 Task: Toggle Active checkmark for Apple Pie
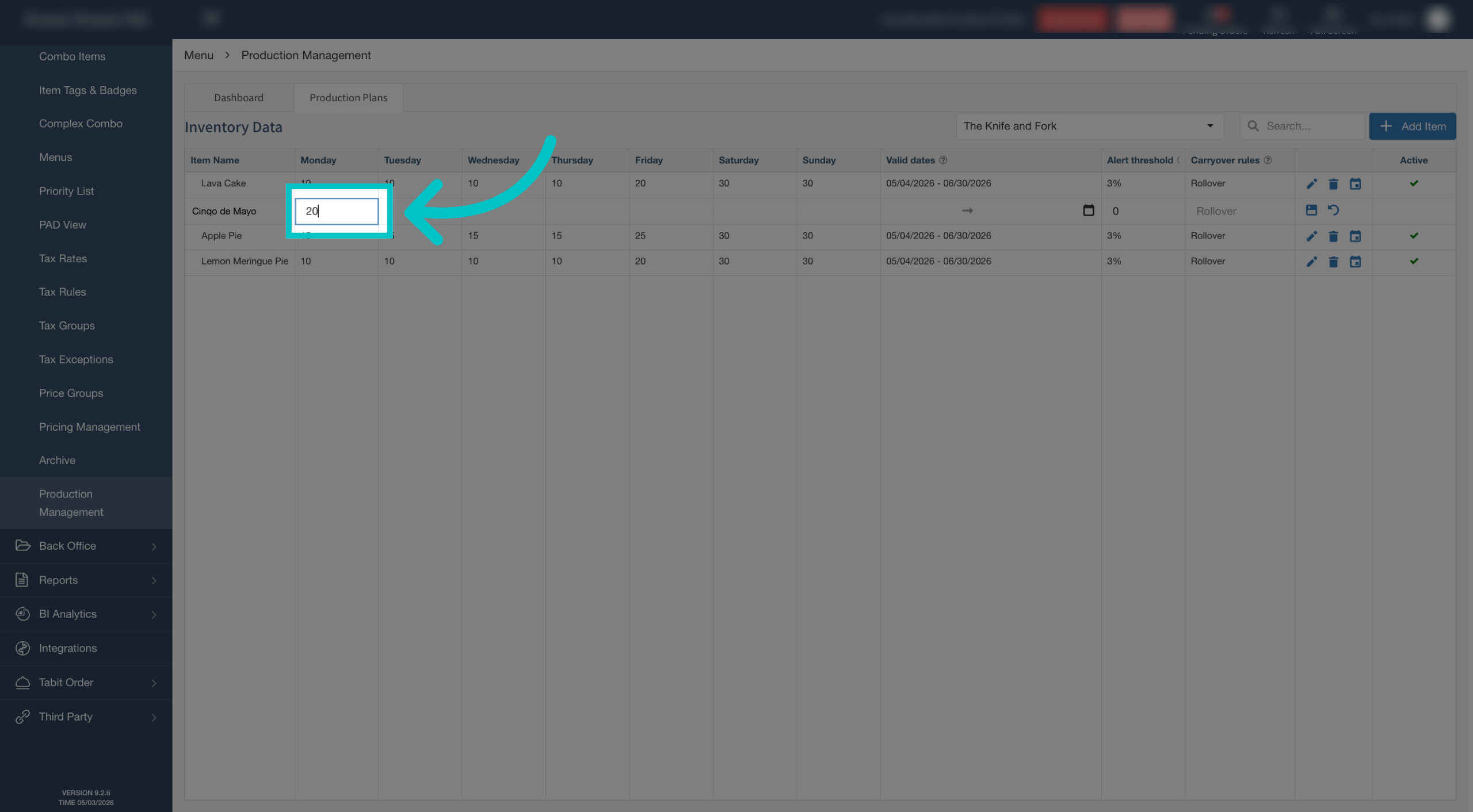(1414, 236)
